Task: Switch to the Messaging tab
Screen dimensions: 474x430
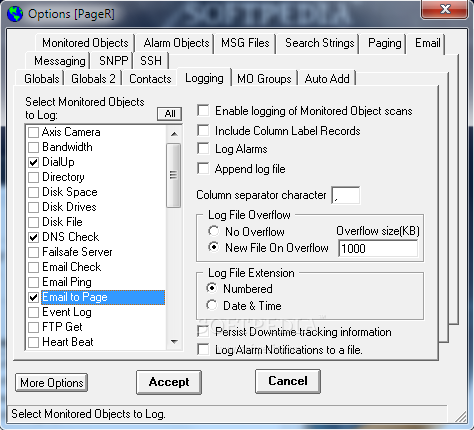Action: point(59,61)
